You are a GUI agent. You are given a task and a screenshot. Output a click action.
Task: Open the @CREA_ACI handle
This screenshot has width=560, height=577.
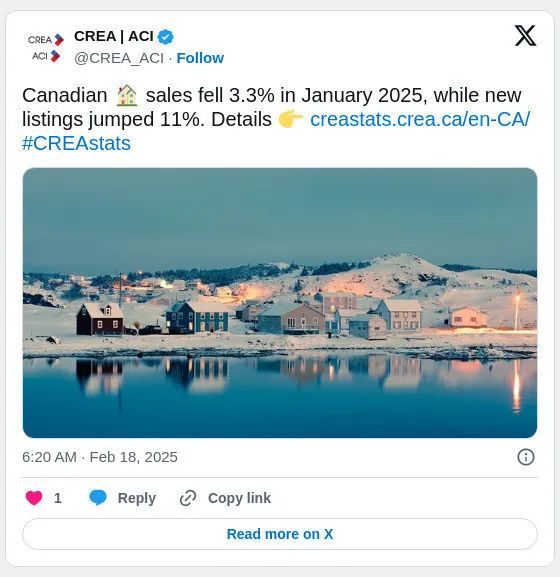point(119,59)
